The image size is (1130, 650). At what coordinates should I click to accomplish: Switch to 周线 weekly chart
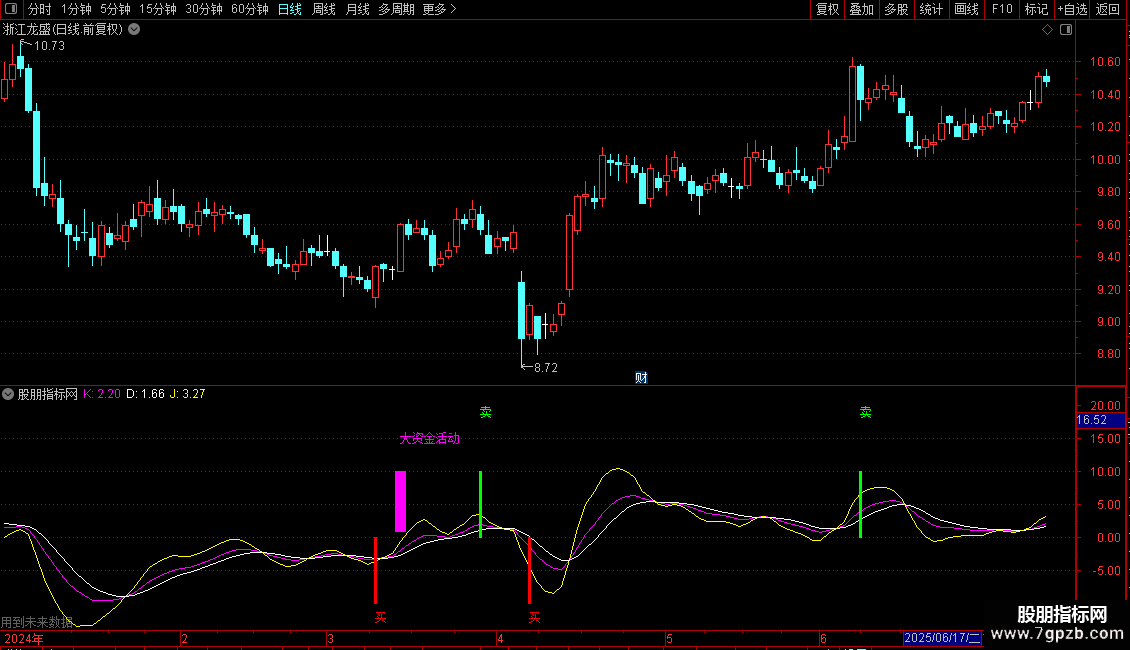pyautogui.click(x=324, y=9)
